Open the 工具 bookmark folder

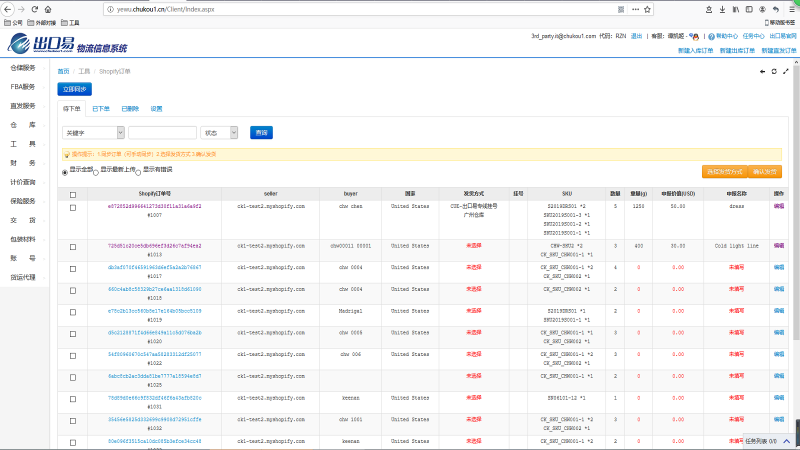(70, 22)
